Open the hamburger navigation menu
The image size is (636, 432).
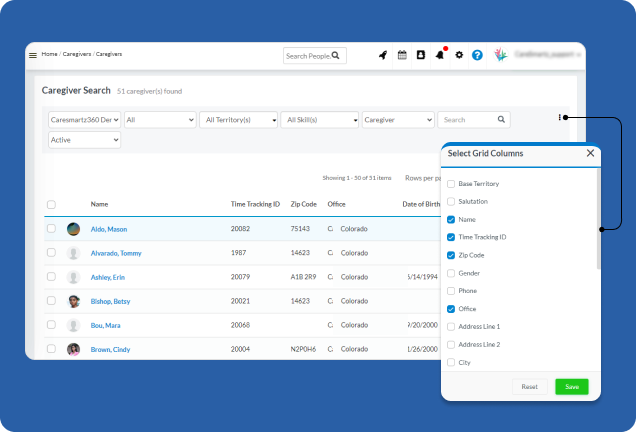coord(33,55)
